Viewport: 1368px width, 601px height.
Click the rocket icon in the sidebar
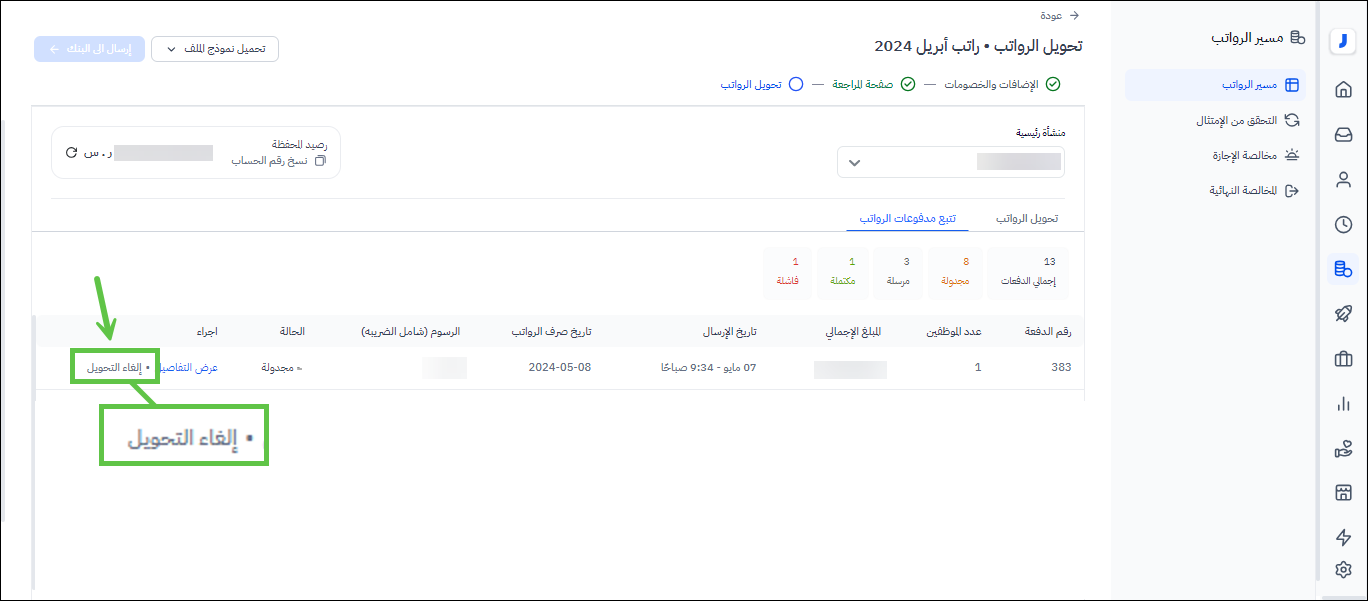click(x=1343, y=314)
